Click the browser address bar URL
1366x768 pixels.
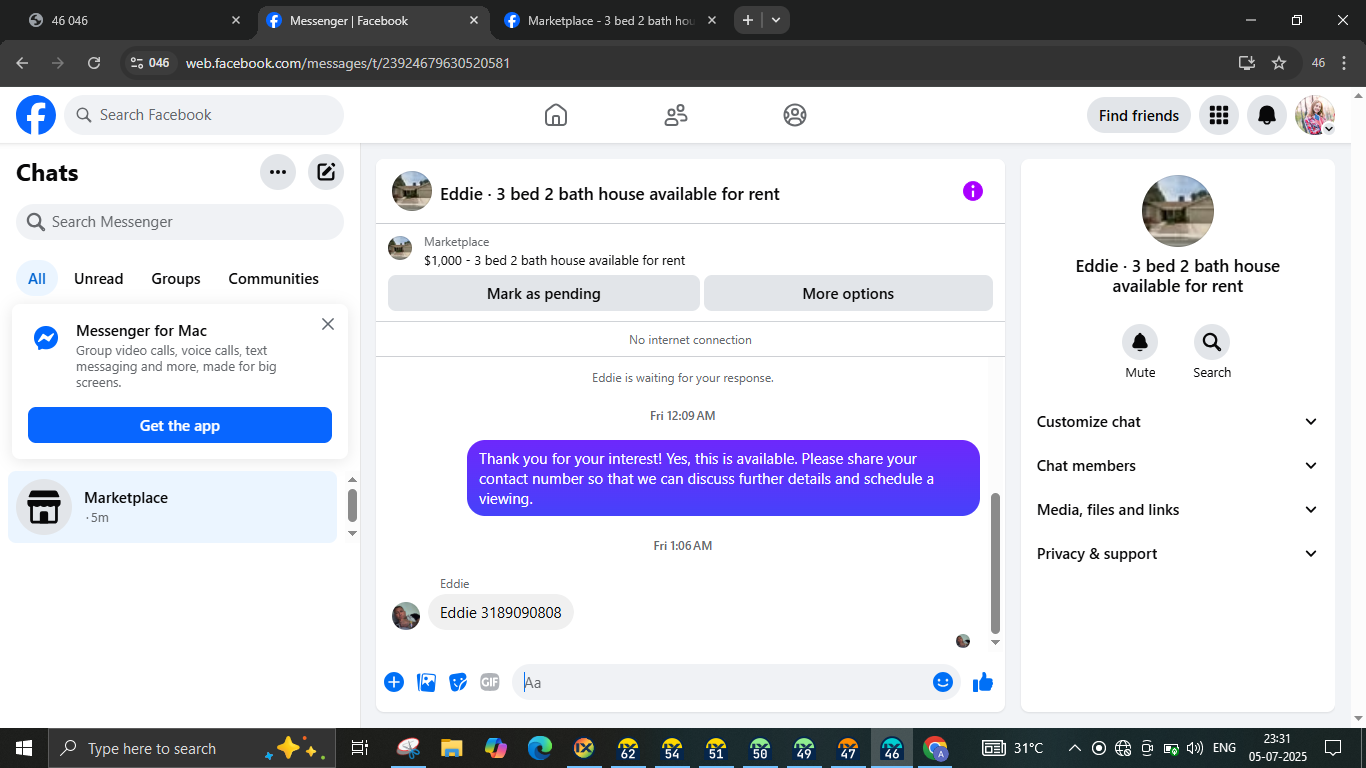(x=348, y=63)
